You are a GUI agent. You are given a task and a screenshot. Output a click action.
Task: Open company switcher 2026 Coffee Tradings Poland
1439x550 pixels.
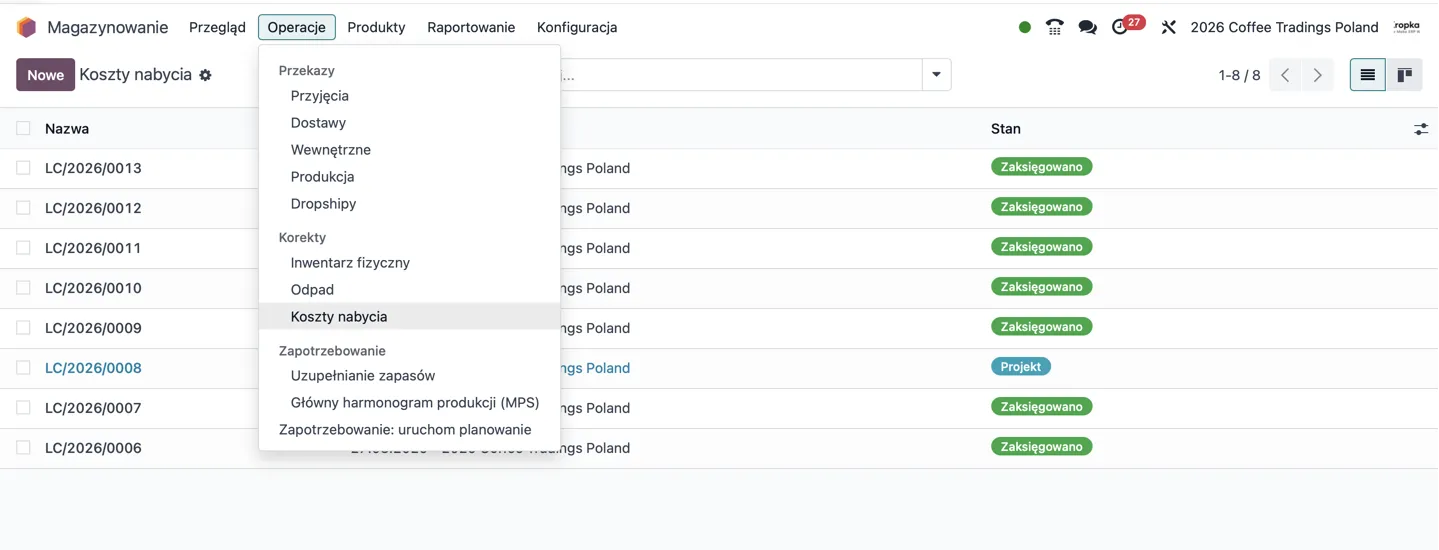(x=1284, y=27)
